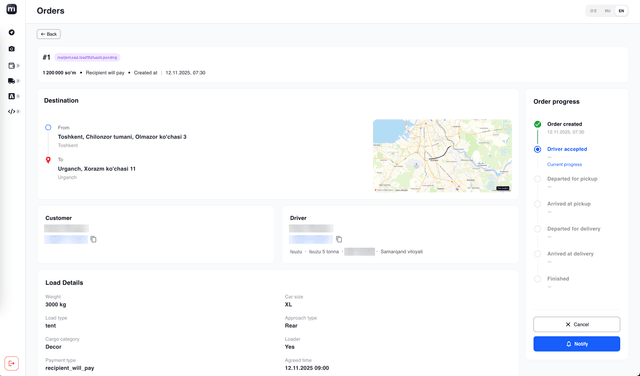Click the Isuzu 5 tonna vehicle text
Image resolution: width=640 pixels, height=376 pixels.
[324, 252]
